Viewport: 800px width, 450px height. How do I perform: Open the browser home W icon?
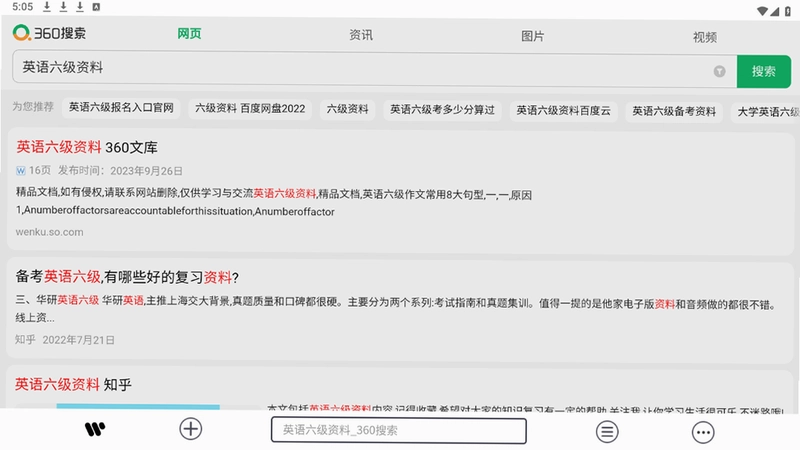(95, 430)
